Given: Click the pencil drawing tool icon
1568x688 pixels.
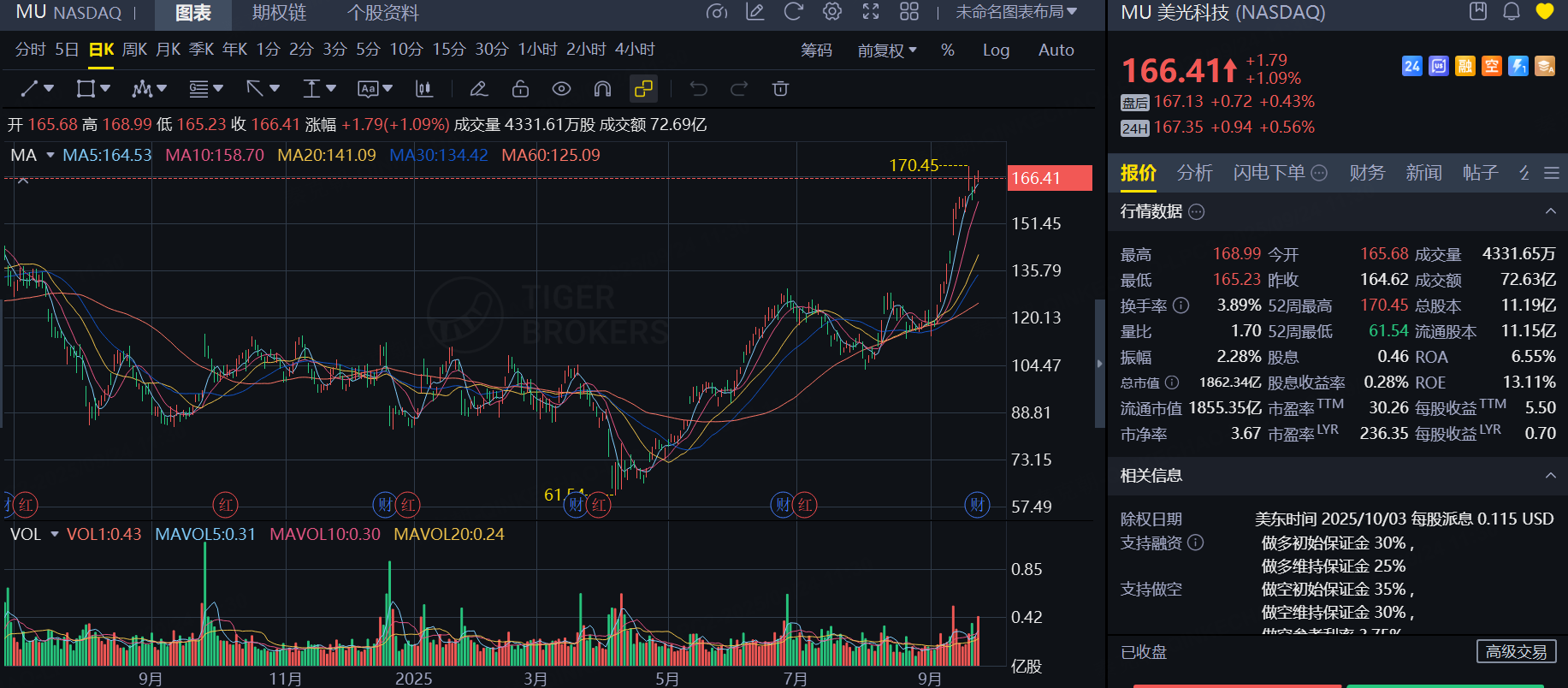Looking at the screenshot, I should (478, 89).
